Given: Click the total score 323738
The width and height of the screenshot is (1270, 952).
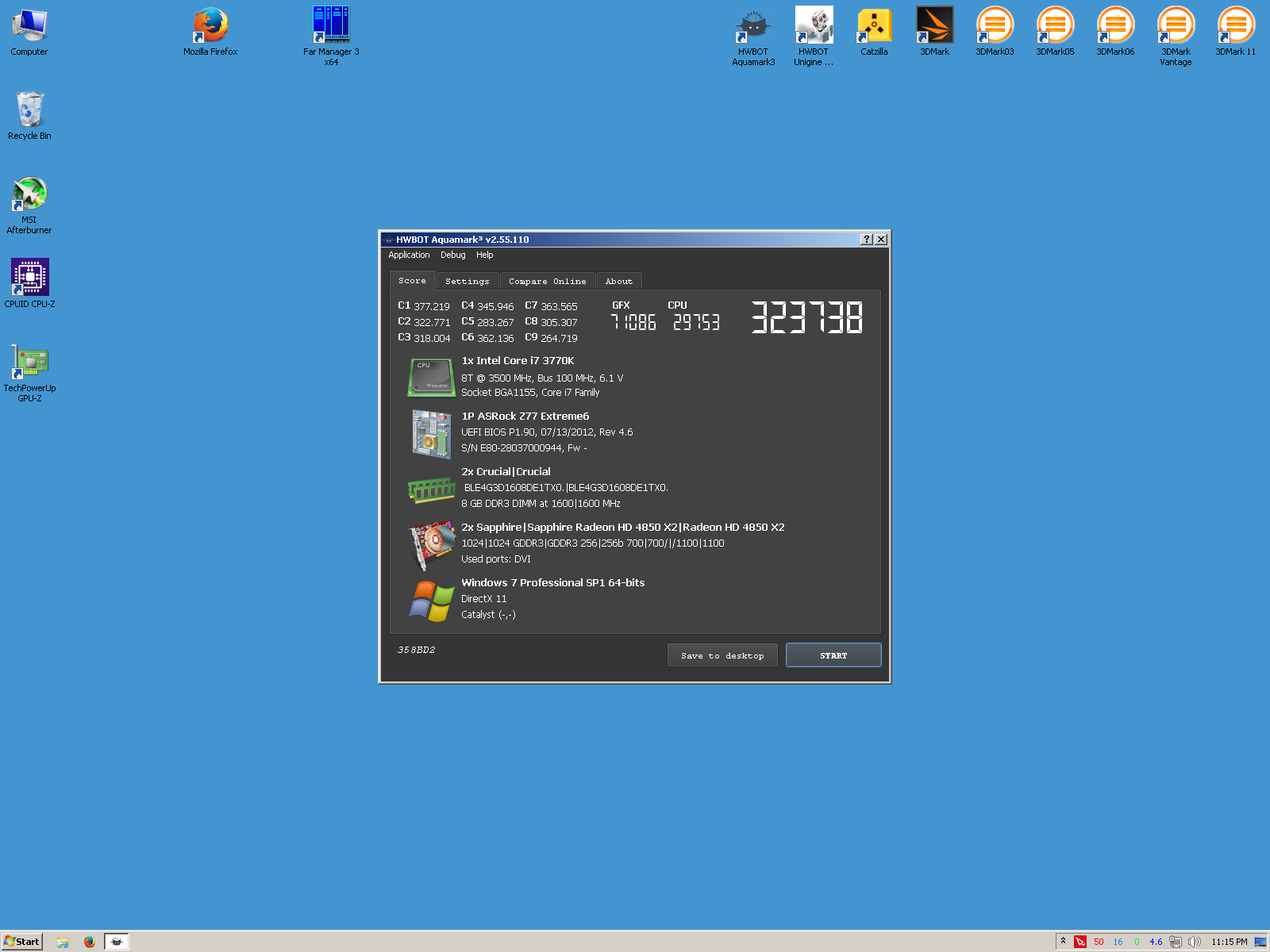Looking at the screenshot, I should [806, 317].
